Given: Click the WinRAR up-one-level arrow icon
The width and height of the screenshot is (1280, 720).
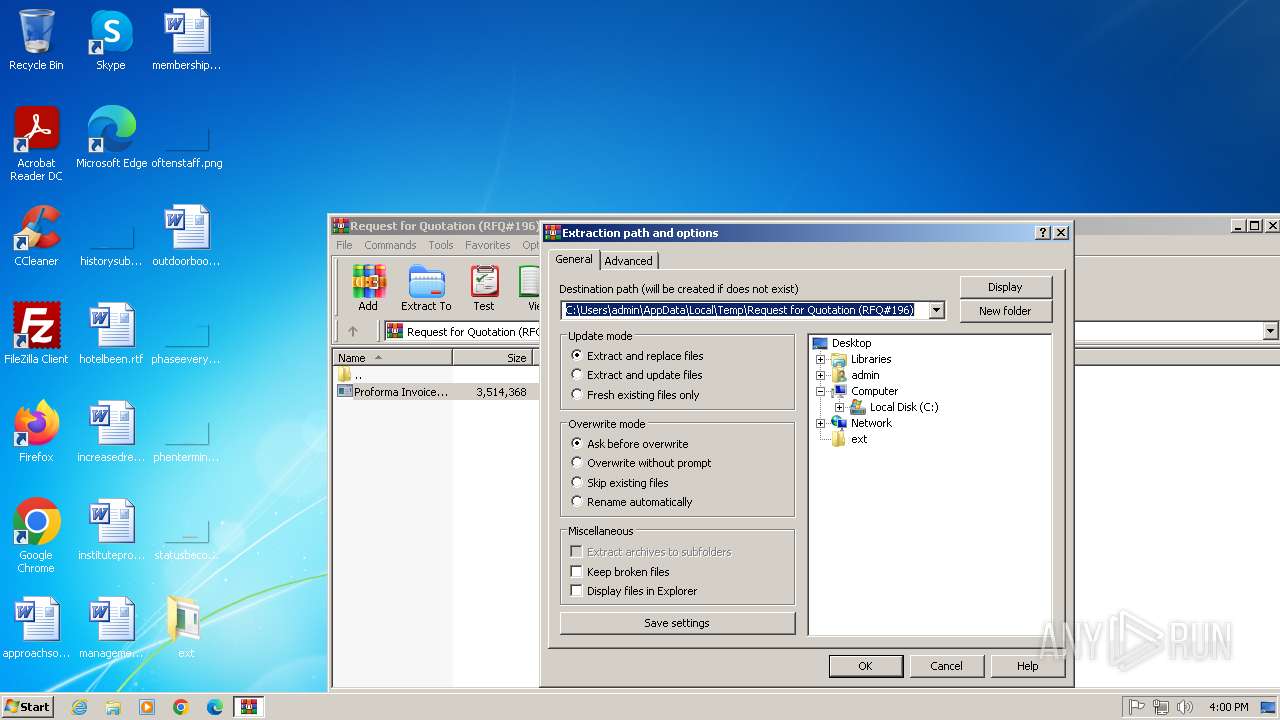Looking at the screenshot, I should click(x=352, y=331).
